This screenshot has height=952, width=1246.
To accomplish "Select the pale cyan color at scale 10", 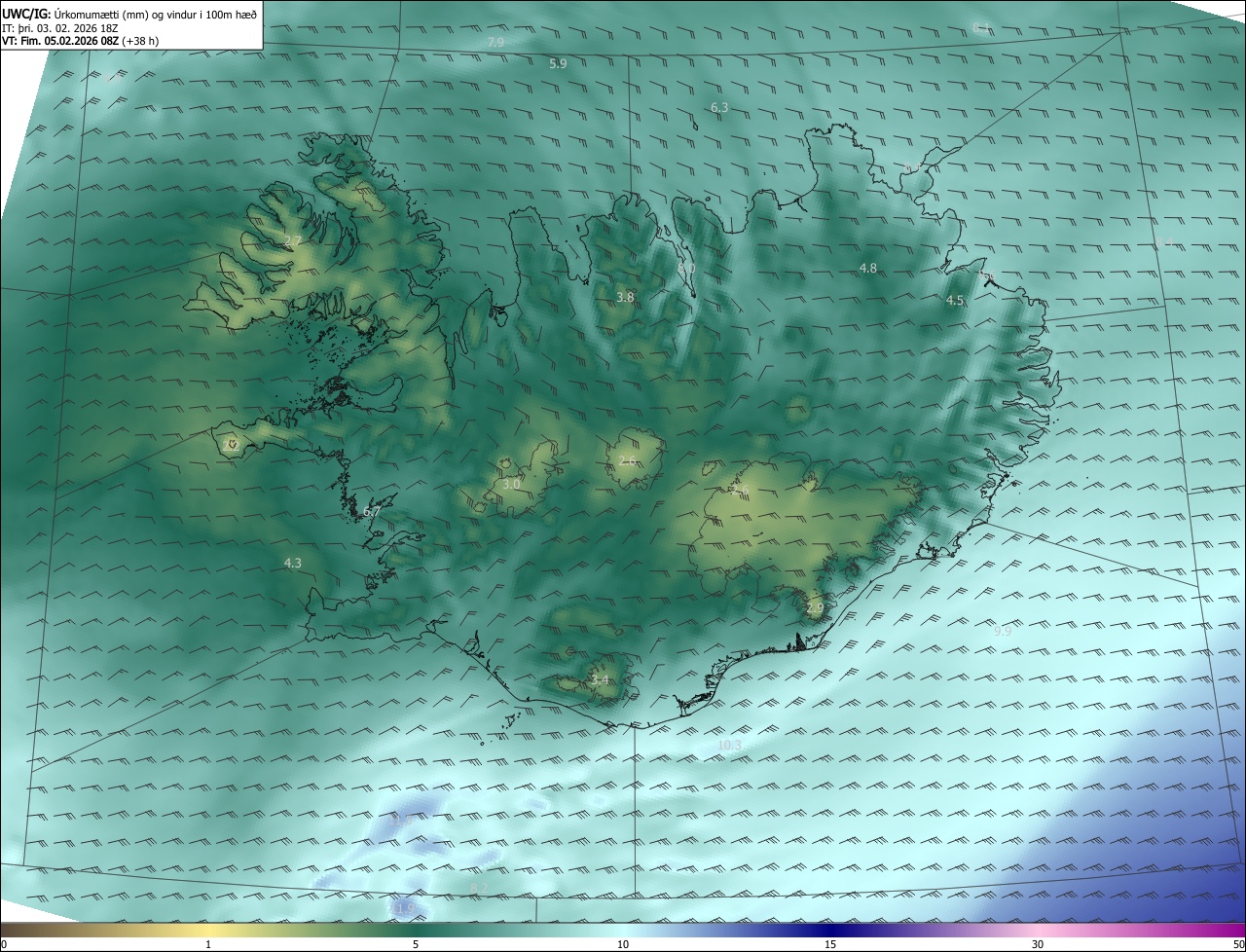I will pyautogui.click(x=623, y=930).
